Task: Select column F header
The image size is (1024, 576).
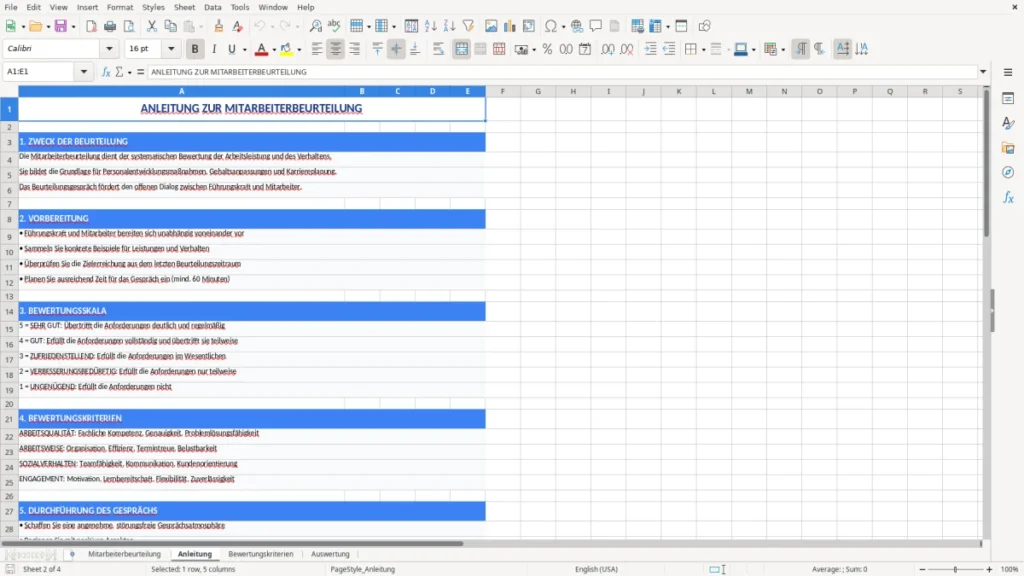Action: tap(502, 91)
